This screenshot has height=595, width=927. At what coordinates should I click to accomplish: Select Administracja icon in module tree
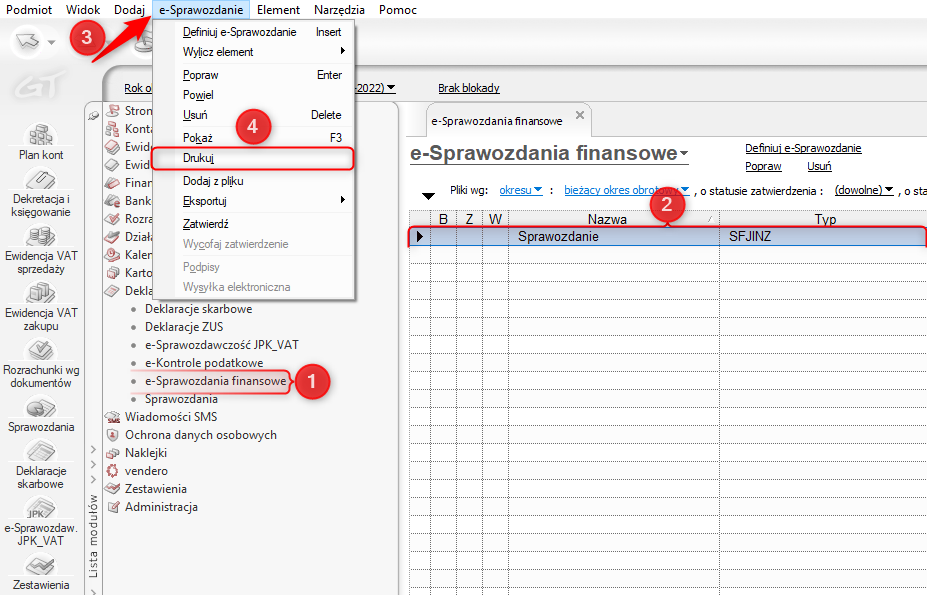[x=112, y=507]
